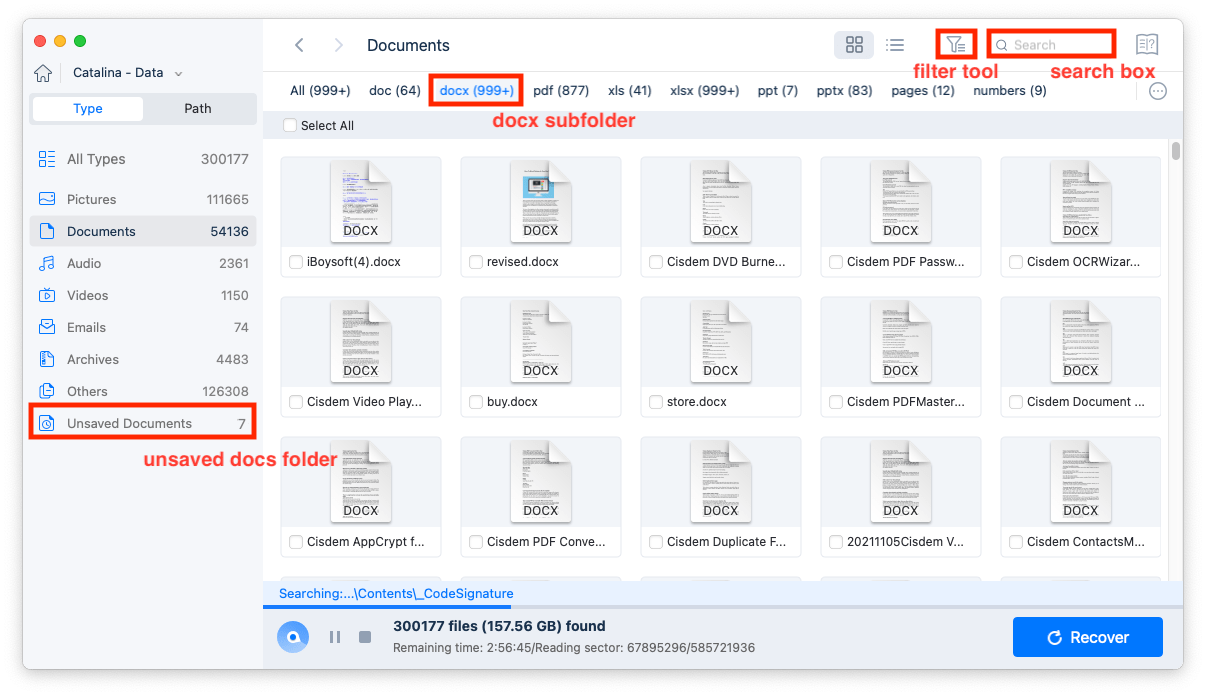Switch to the pdf subfolder tab
The image size is (1206, 696).
[x=561, y=89]
